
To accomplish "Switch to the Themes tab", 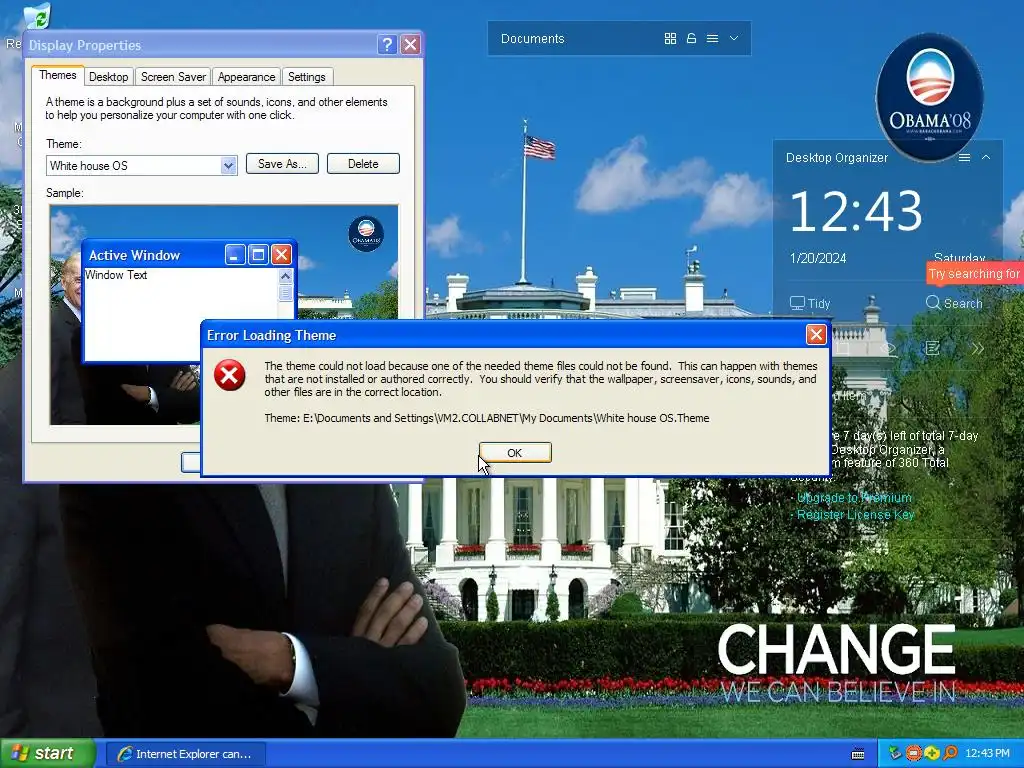I will 57,75.
